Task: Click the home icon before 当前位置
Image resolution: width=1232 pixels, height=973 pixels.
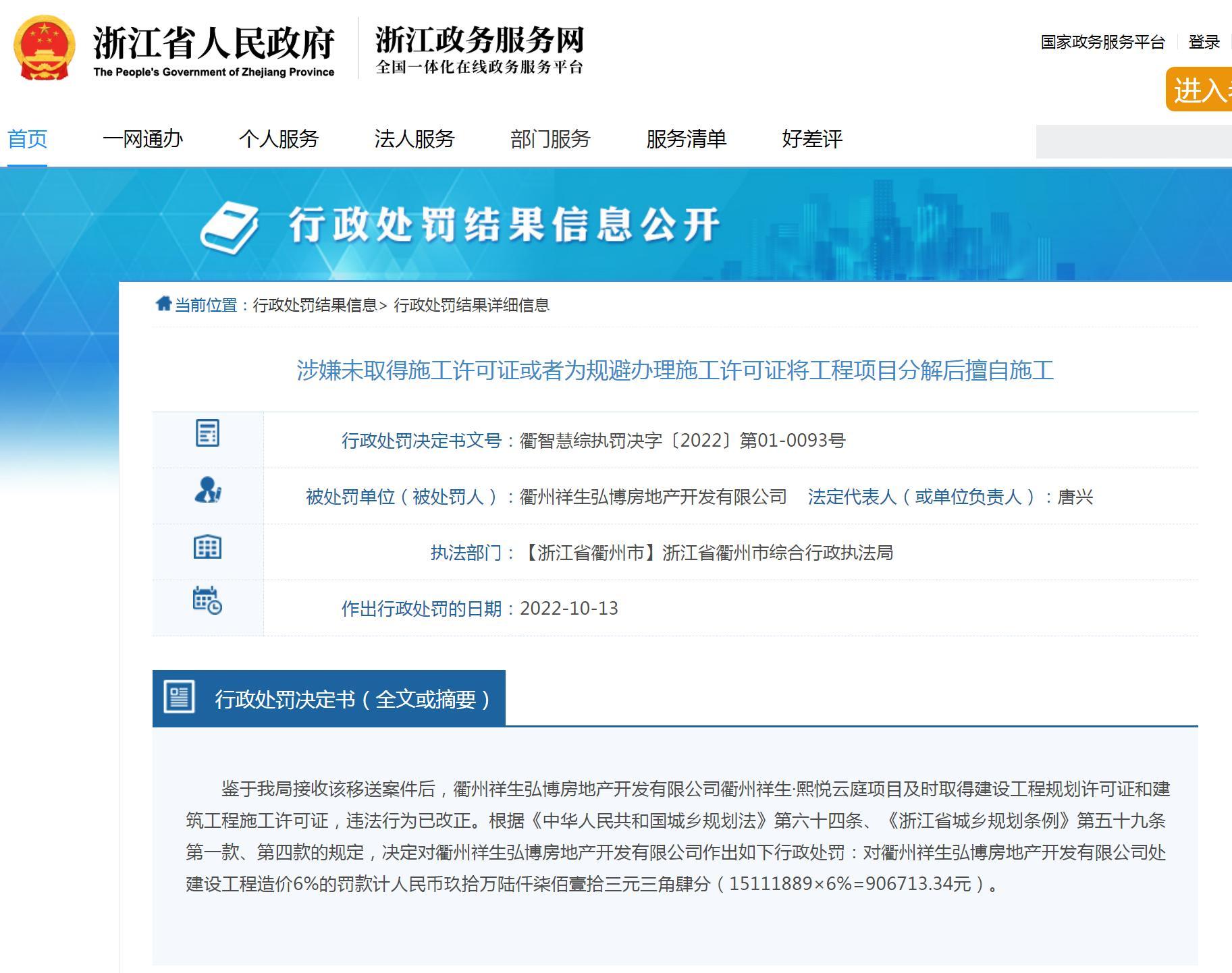Action: (x=163, y=304)
